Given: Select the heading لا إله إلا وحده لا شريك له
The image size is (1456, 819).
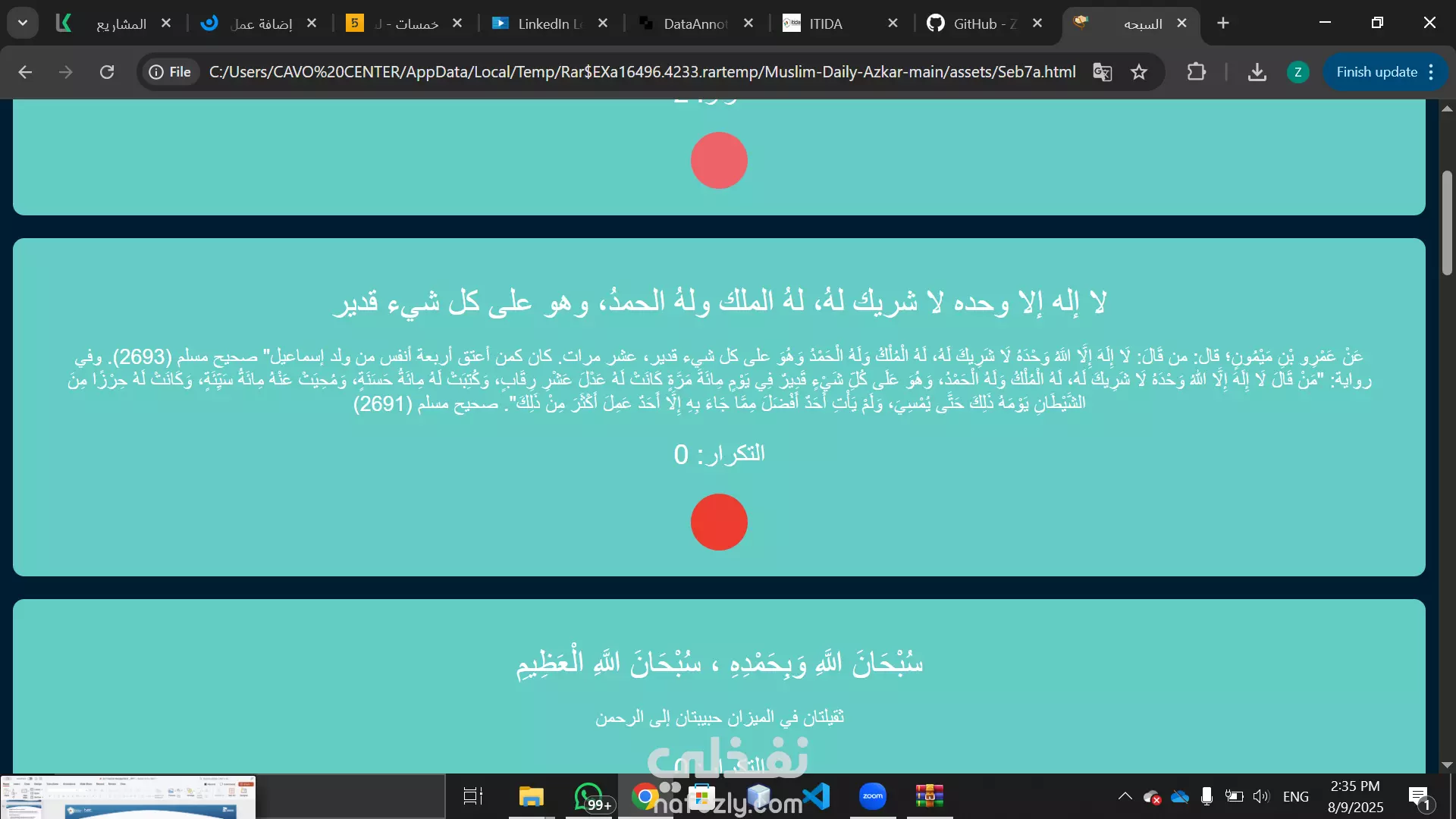Looking at the screenshot, I should pyautogui.click(x=719, y=302).
